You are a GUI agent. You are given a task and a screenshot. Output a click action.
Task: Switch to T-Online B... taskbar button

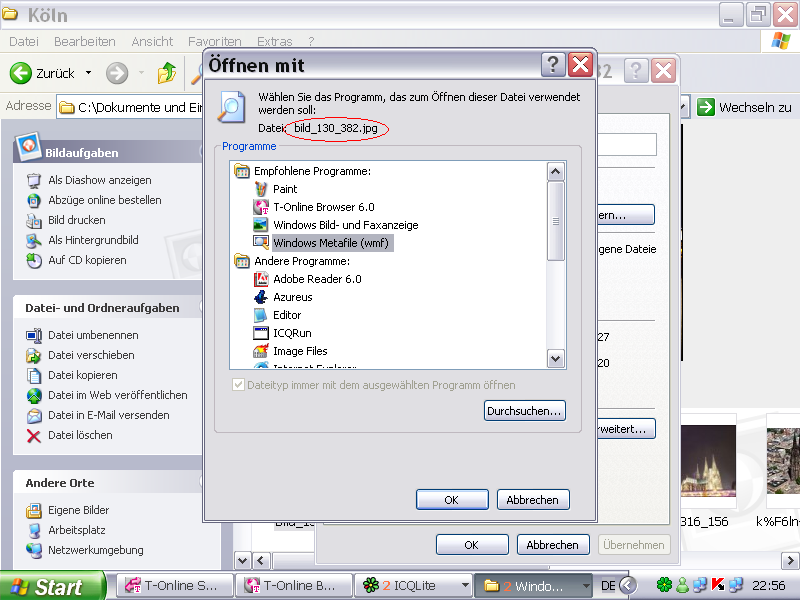pyautogui.click(x=294, y=586)
